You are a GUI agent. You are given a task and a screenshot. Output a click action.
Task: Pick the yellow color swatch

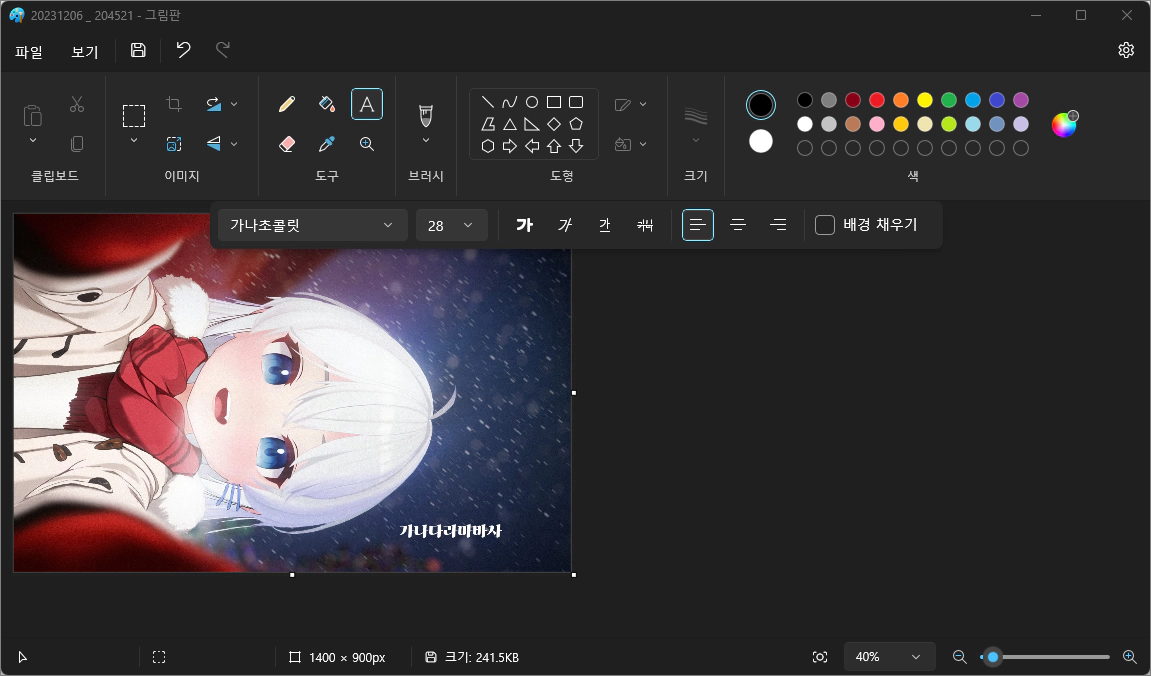pos(925,100)
